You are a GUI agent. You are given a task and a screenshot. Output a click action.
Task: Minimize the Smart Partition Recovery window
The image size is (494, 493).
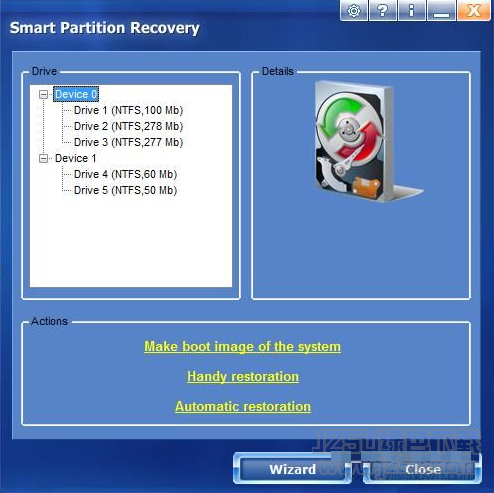(x=441, y=11)
